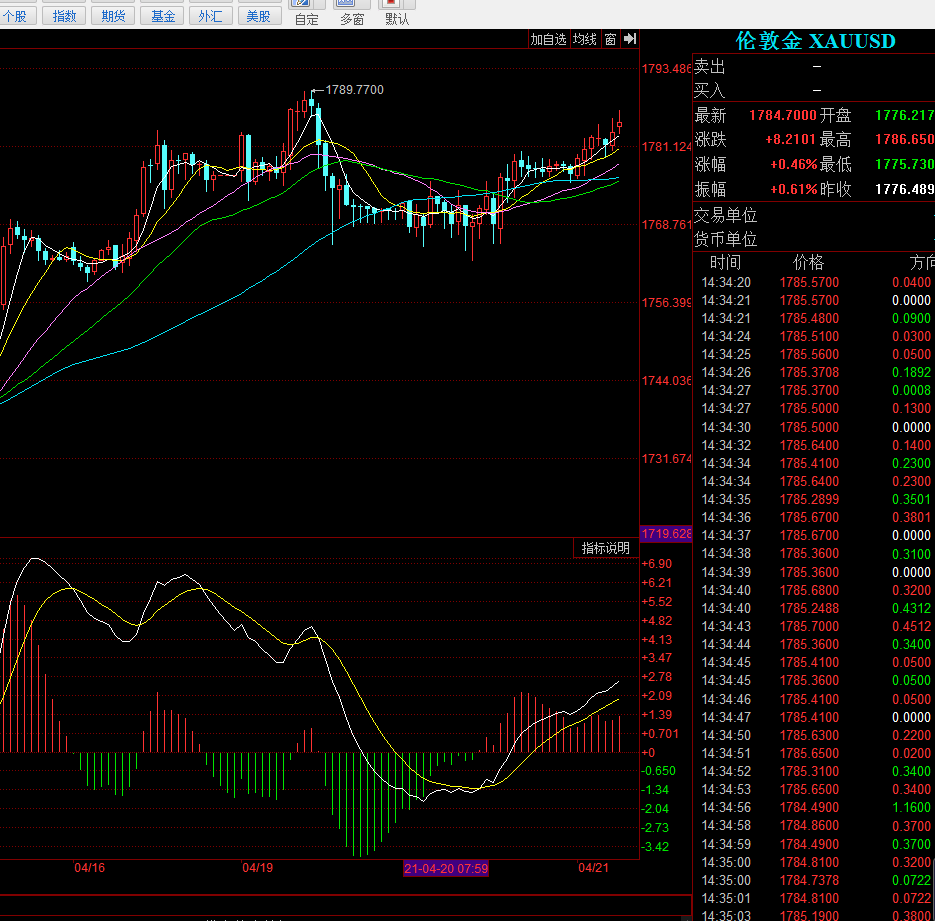Viewport: 935px width, 921px height.
Task: Switch to the 期货 tab
Action: point(113,16)
